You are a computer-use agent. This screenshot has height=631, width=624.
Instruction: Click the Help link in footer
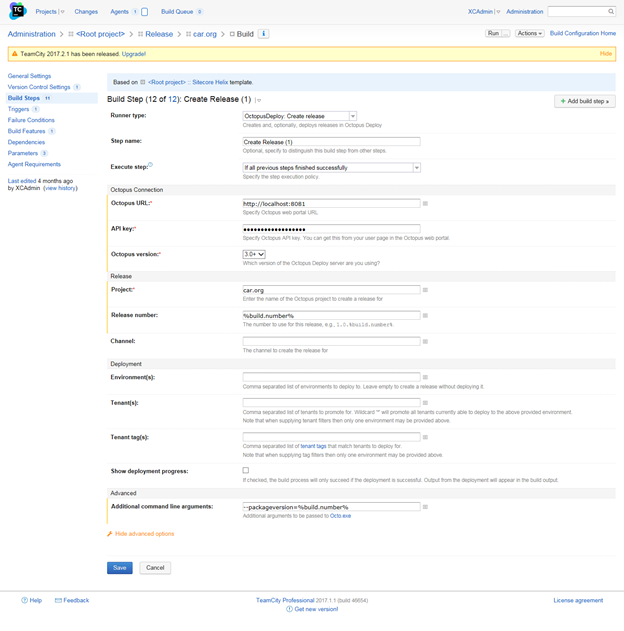click(x=35, y=600)
